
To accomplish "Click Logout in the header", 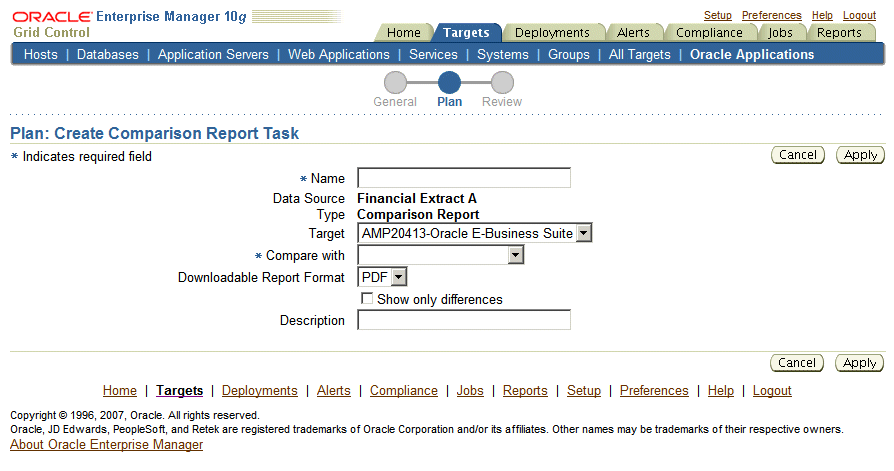I will click(859, 15).
